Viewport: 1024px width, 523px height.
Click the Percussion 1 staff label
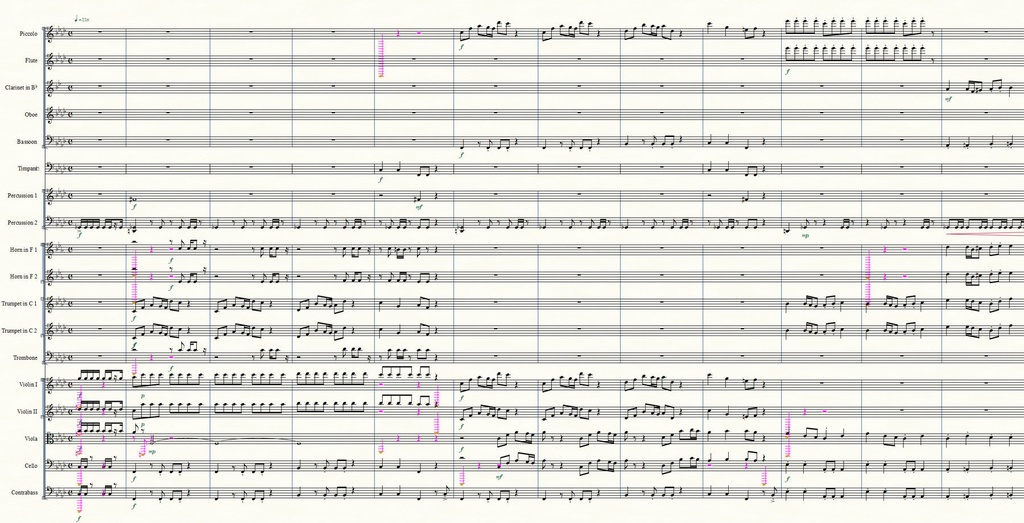tap(22, 196)
